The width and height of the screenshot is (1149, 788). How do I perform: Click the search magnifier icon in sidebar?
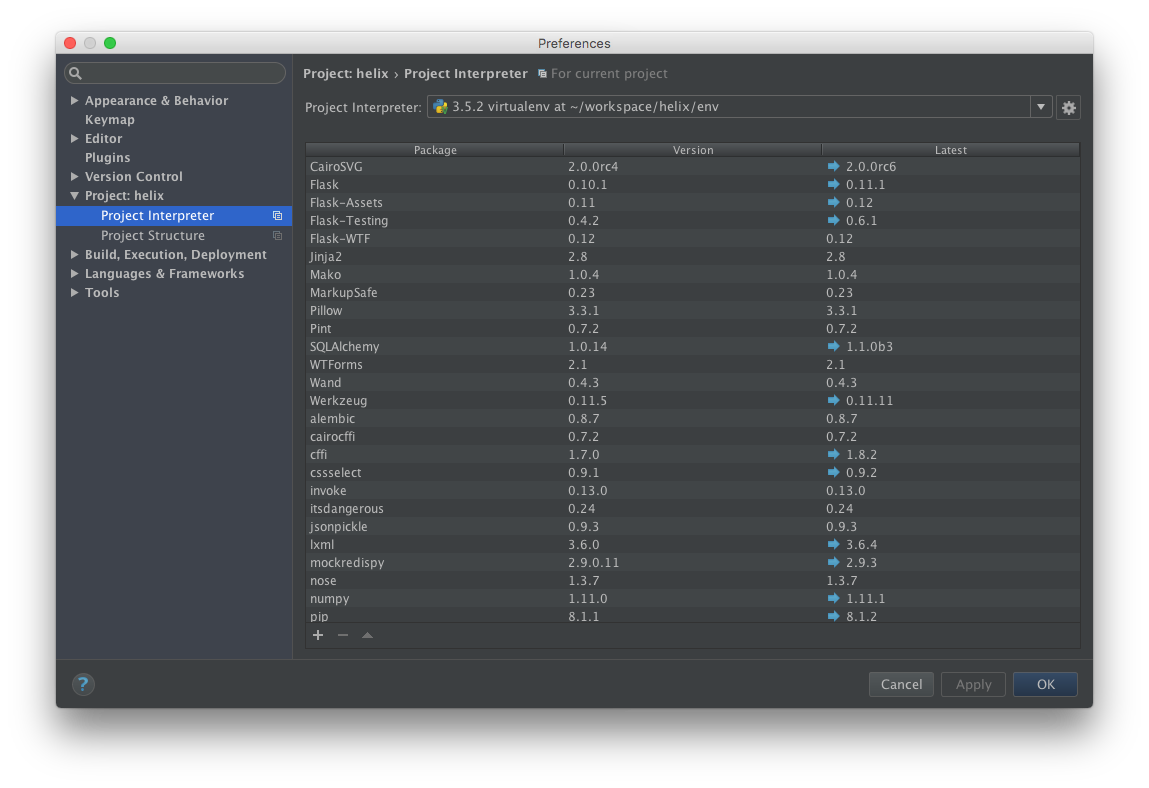[75, 73]
